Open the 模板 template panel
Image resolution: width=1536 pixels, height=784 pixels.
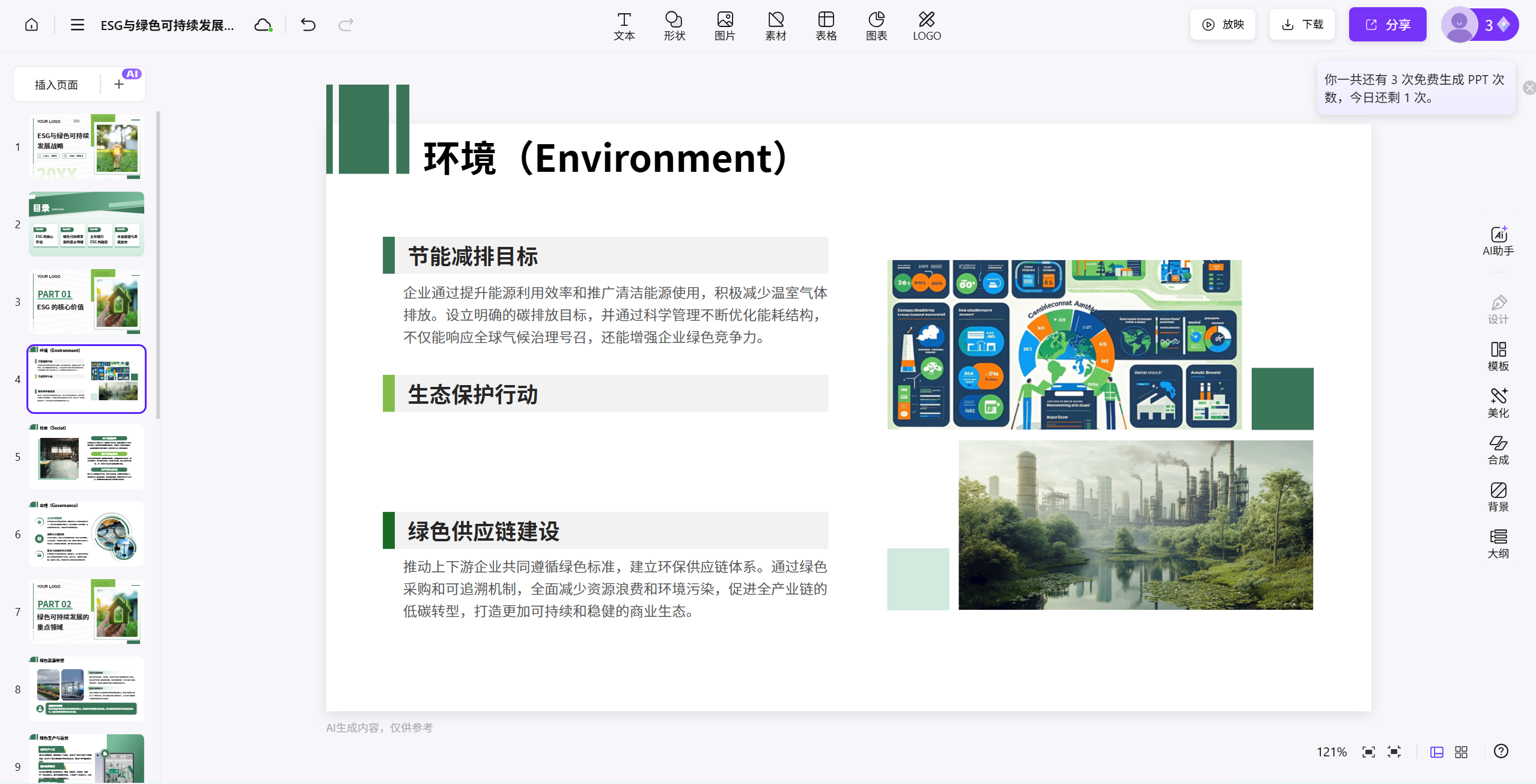(1498, 356)
